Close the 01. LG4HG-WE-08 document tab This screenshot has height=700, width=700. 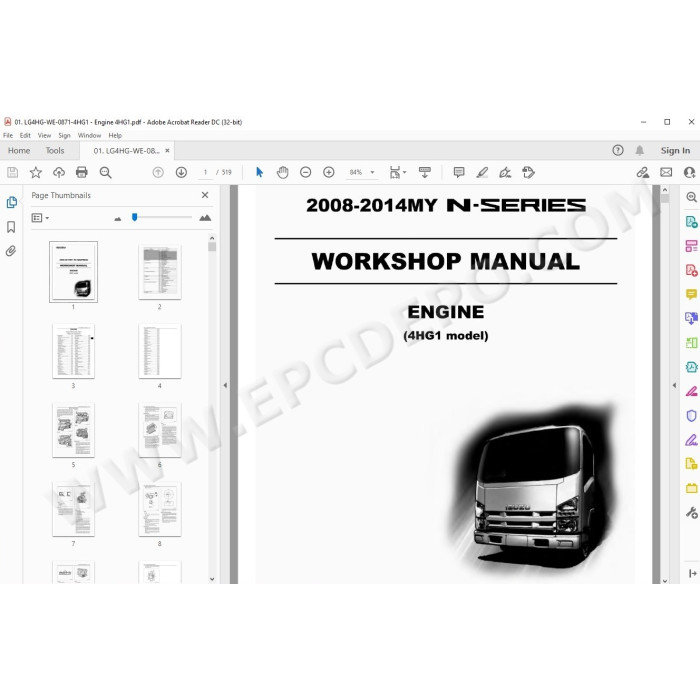click(167, 151)
